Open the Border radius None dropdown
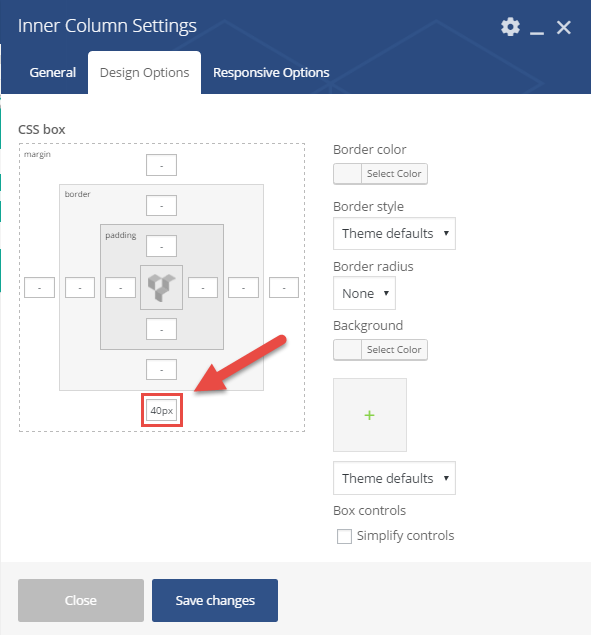This screenshot has height=635, width=591. (364, 293)
